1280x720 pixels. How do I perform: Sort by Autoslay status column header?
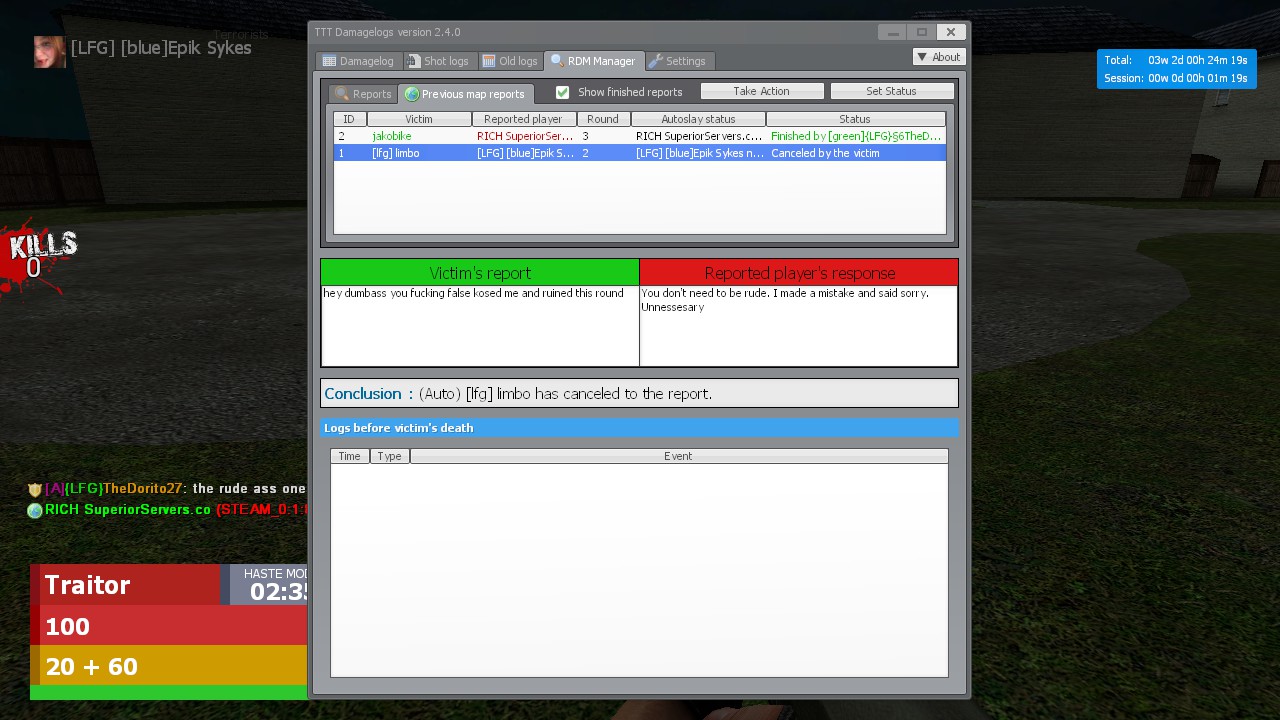coord(698,119)
